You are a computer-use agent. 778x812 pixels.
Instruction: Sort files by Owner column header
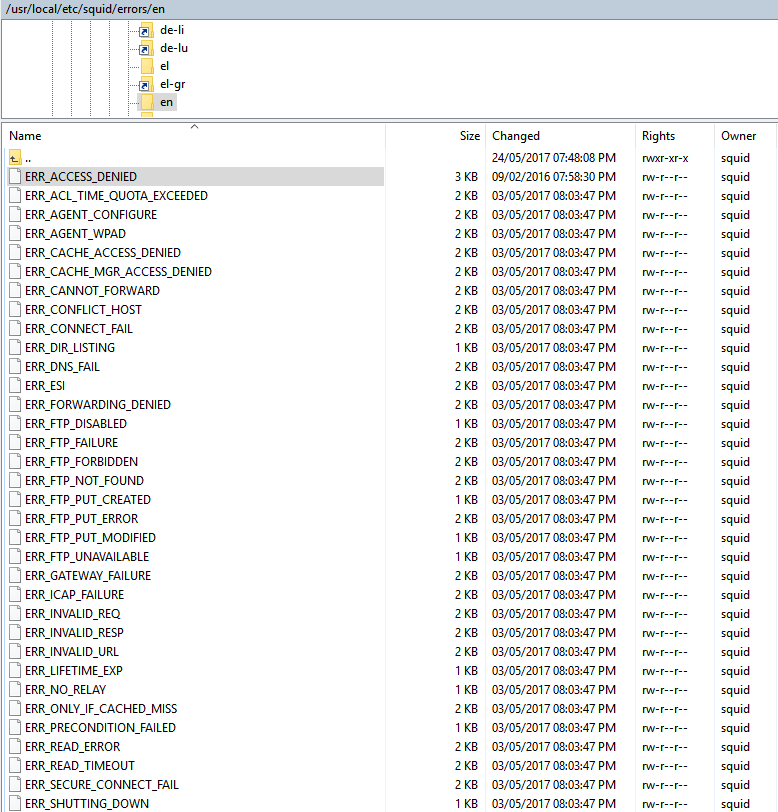(x=745, y=136)
